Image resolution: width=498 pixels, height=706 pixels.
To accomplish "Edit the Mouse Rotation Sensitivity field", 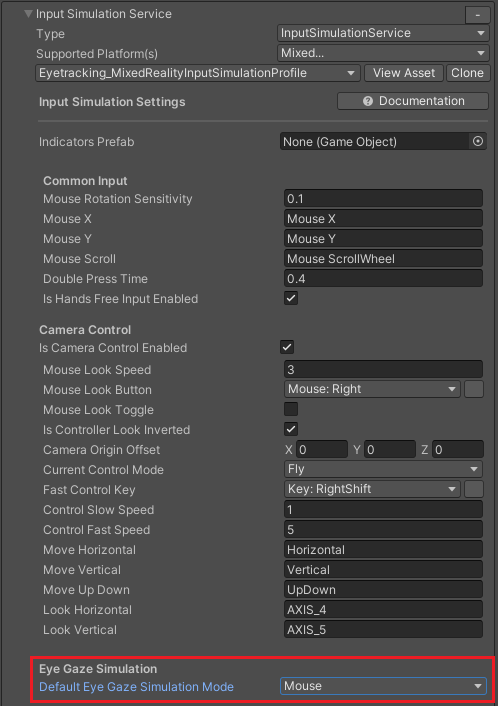I will [383, 199].
